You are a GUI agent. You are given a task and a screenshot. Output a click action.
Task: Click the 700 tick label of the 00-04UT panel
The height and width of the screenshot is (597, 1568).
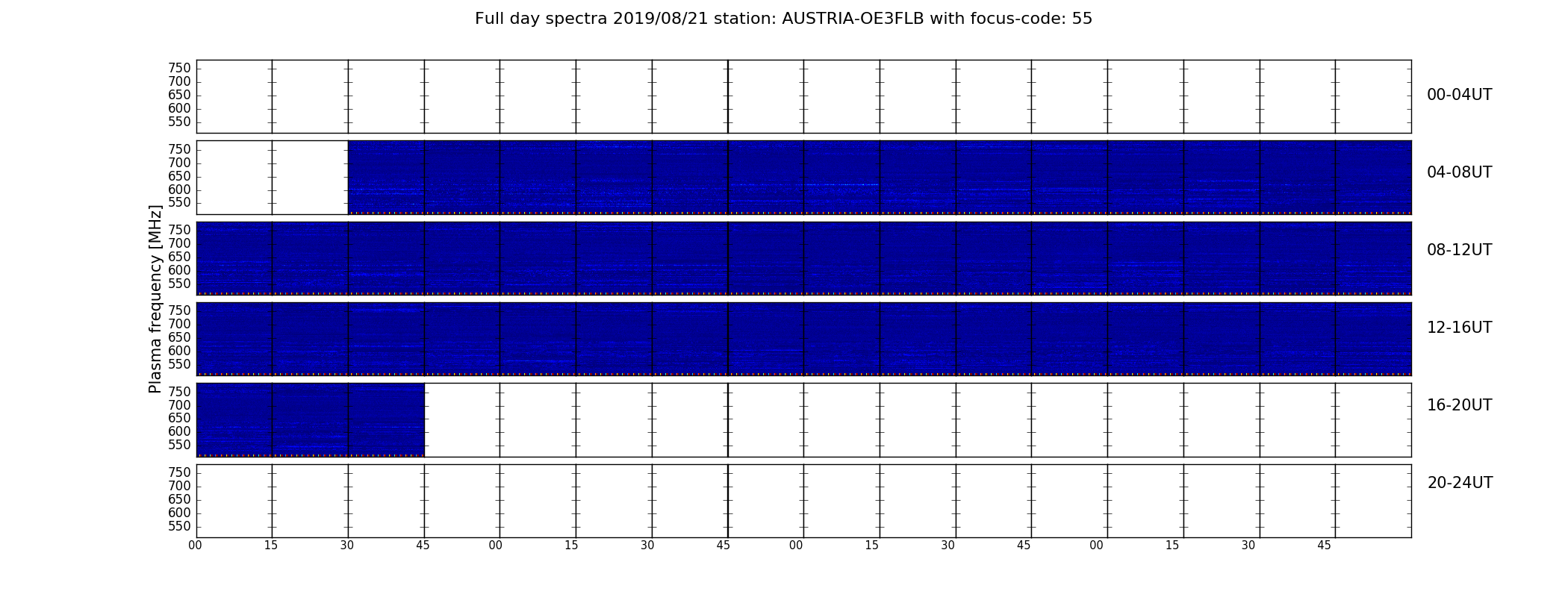(x=179, y=82)
